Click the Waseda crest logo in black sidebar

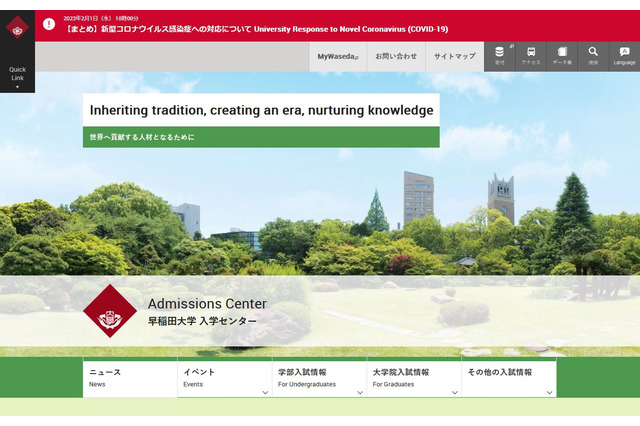(17, 27)
